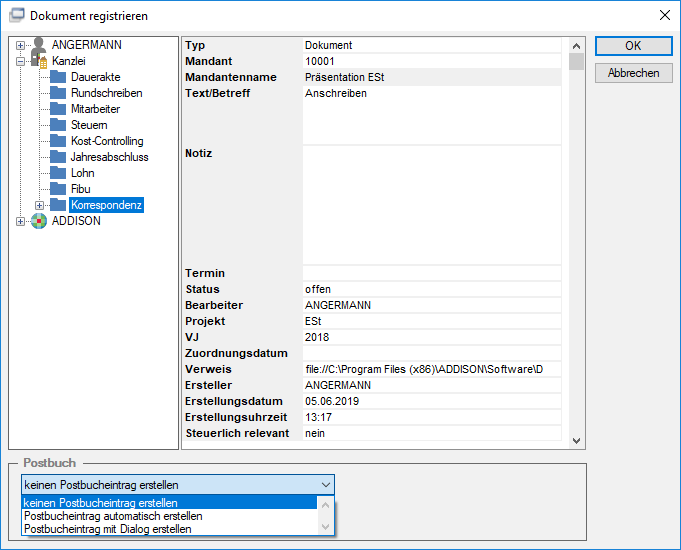Click the Steuerlich relevant field nein
The width and height of the screenshot is (681, 550).
(x=432, y=434)
